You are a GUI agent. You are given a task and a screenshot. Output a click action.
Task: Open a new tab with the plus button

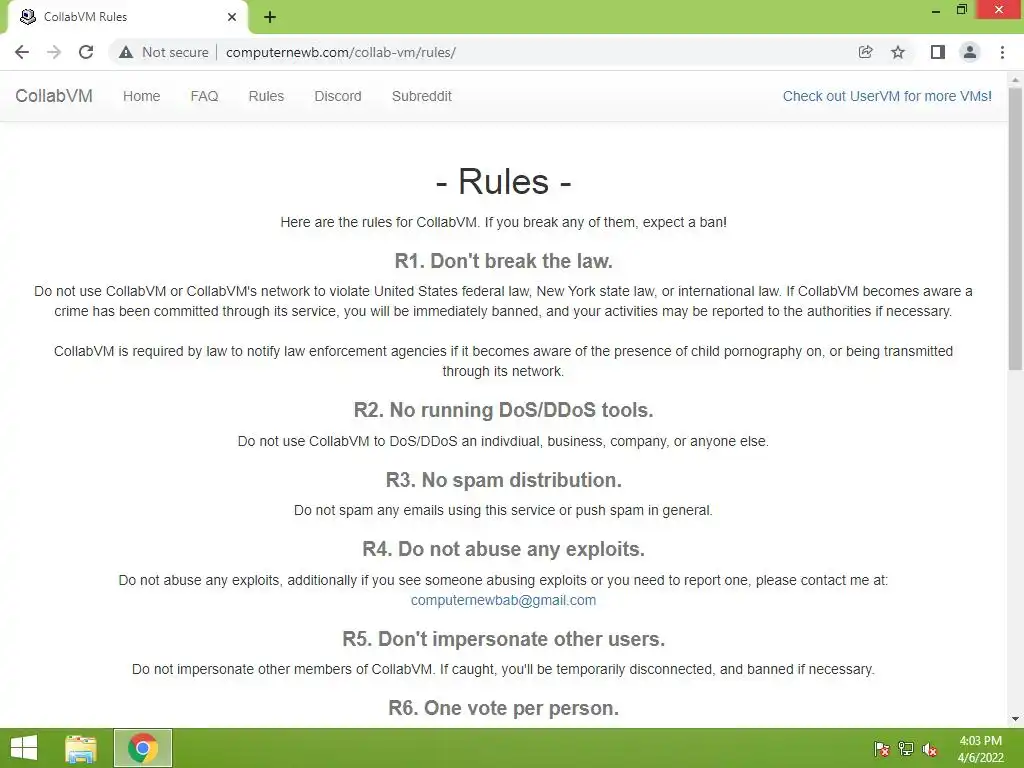pyautogui.click(x=270, y=17)
